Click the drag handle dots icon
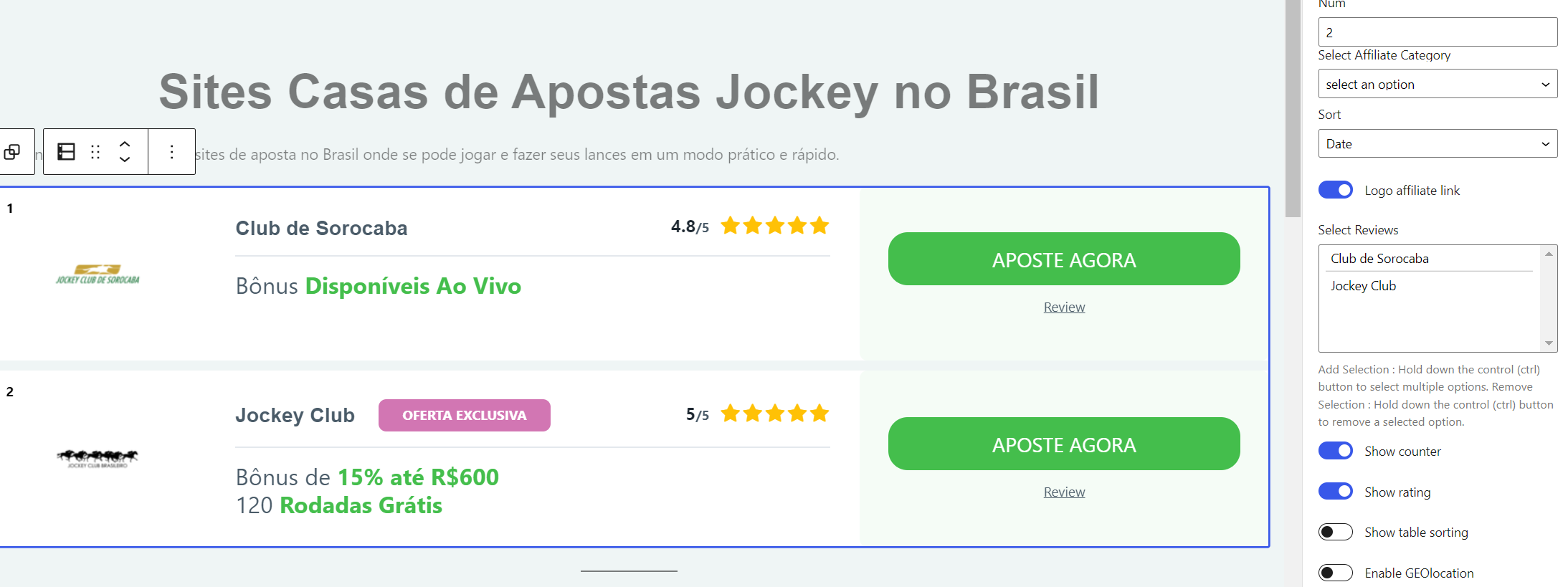1568x587 pixels. coord(95,152)
